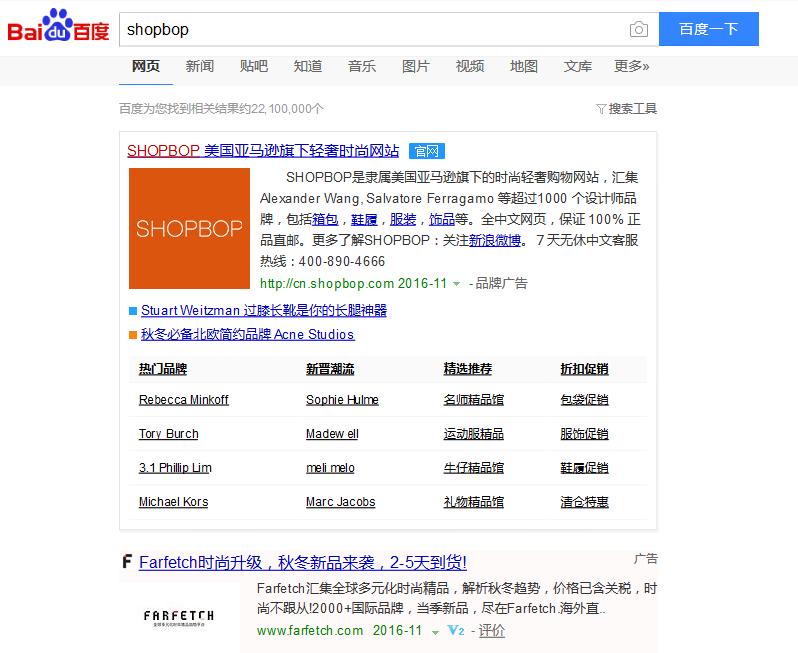Open the 牛仔精品馆 link
798x653 pixels.
pos(474,468)
